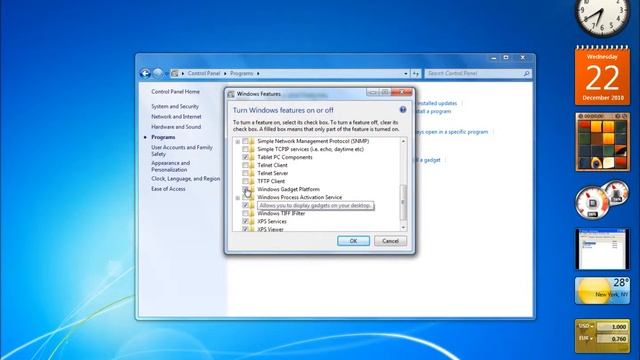Check the TFTP Client checkbox
The image size is (640, 360).
coord(245,181)
